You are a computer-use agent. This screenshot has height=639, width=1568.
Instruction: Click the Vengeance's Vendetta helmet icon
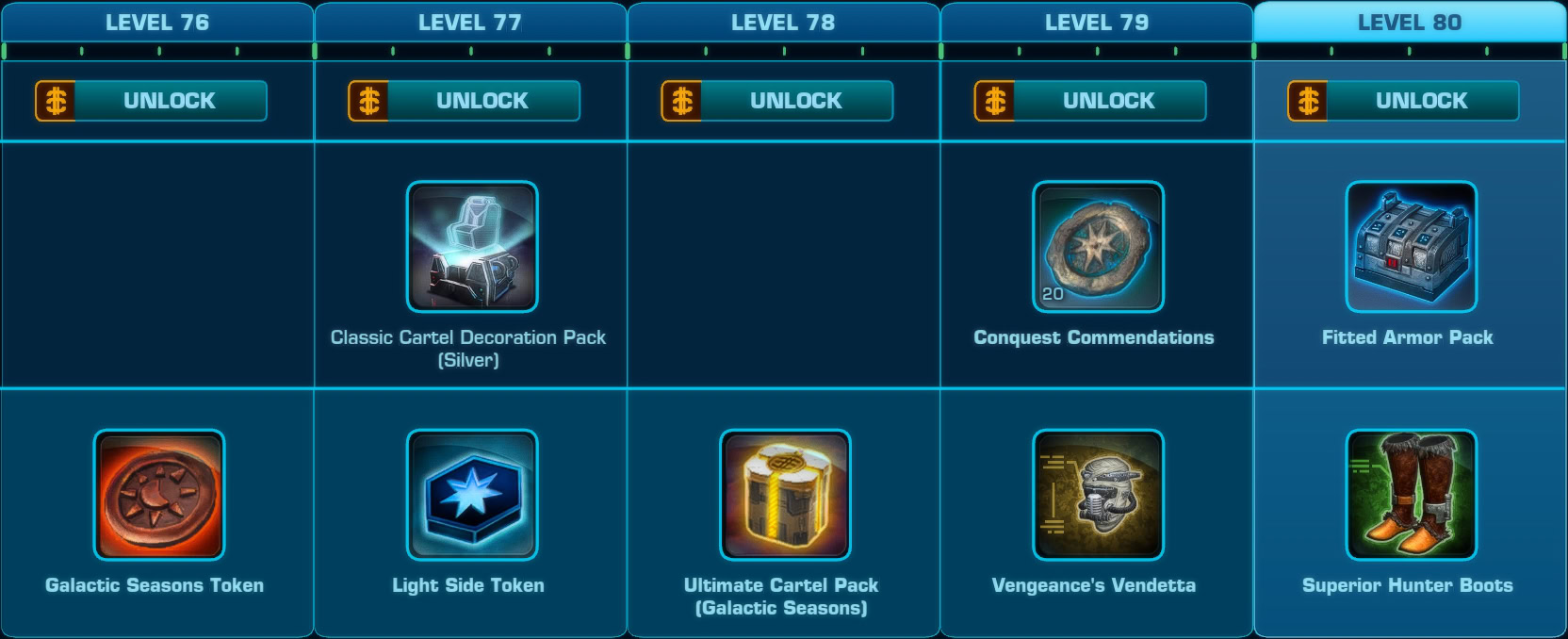(x=1098, y=495)
